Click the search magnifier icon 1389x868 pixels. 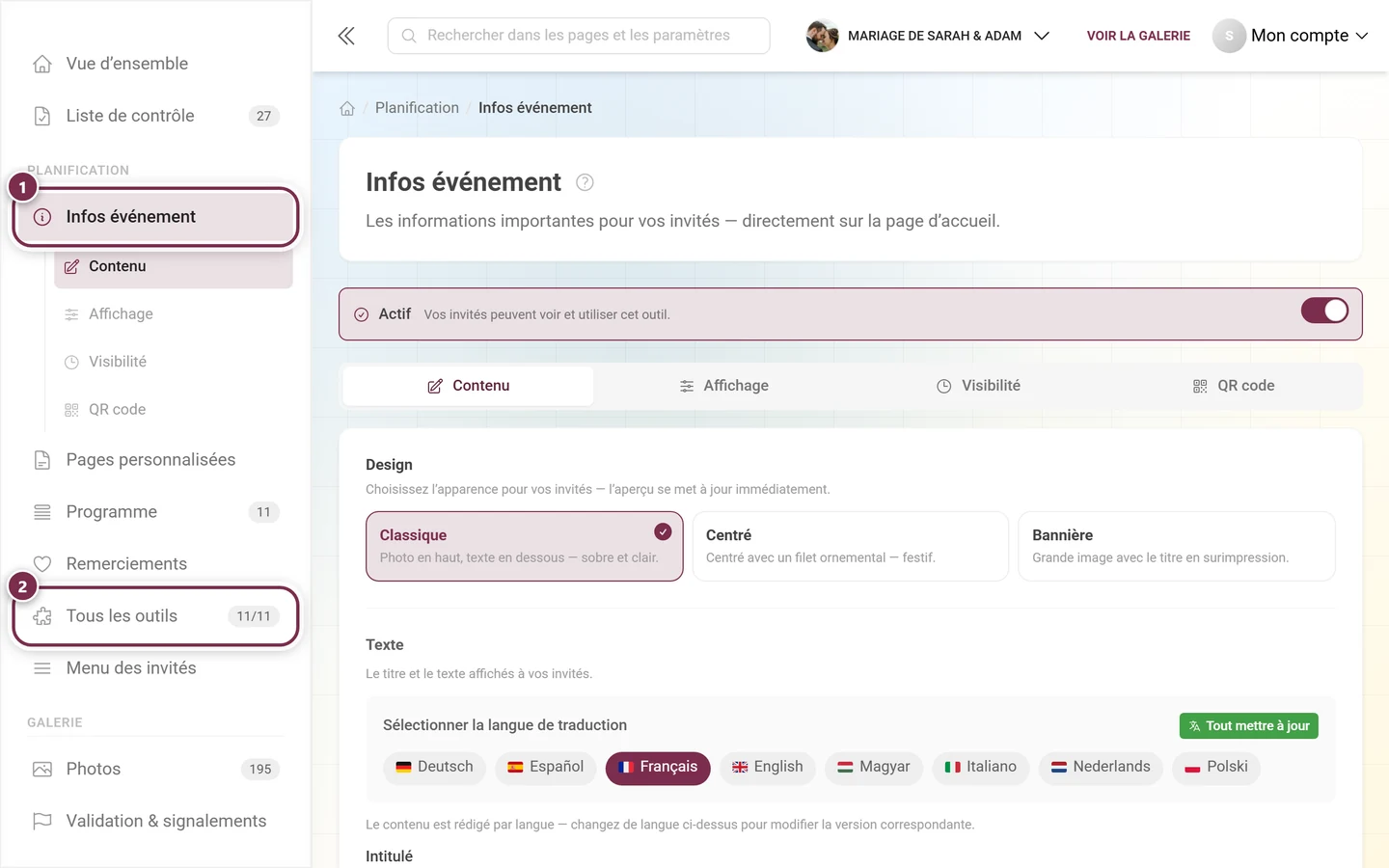[409, 36]
